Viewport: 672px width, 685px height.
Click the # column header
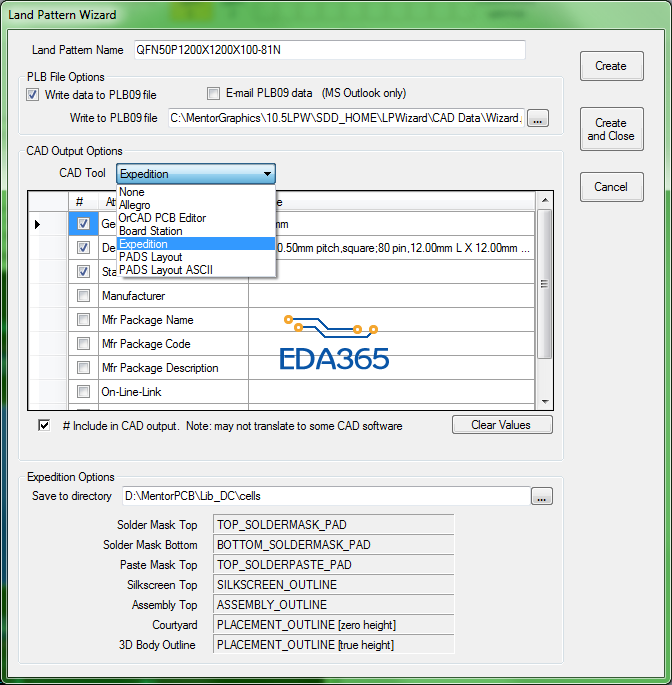point(80,202)
